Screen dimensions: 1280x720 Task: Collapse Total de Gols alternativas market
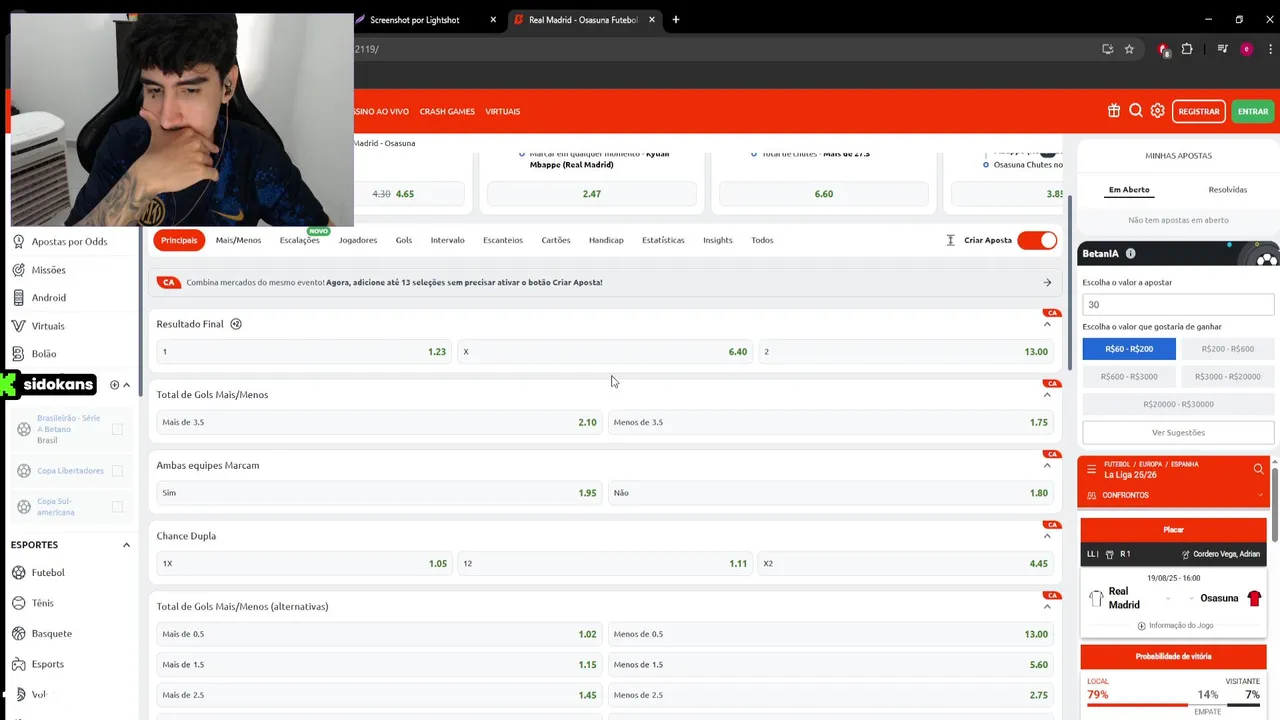pos(1047,607)
